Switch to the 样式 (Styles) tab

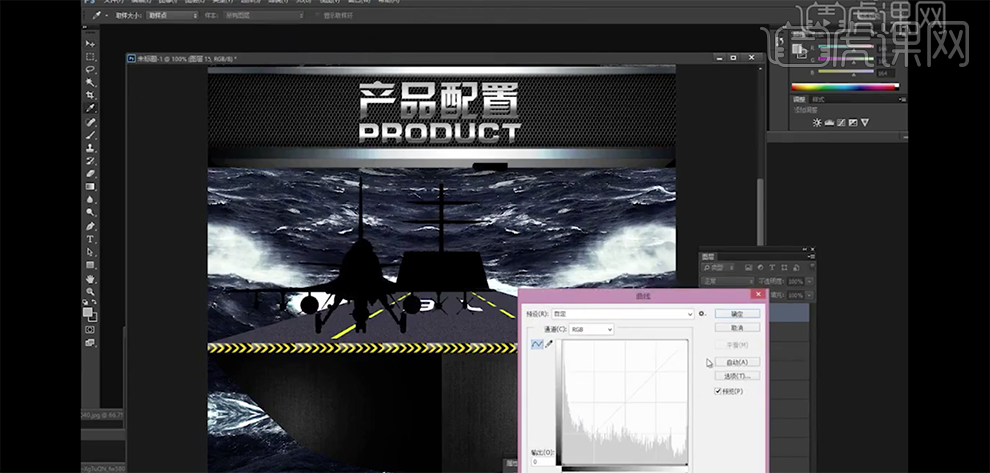point(819,100)
